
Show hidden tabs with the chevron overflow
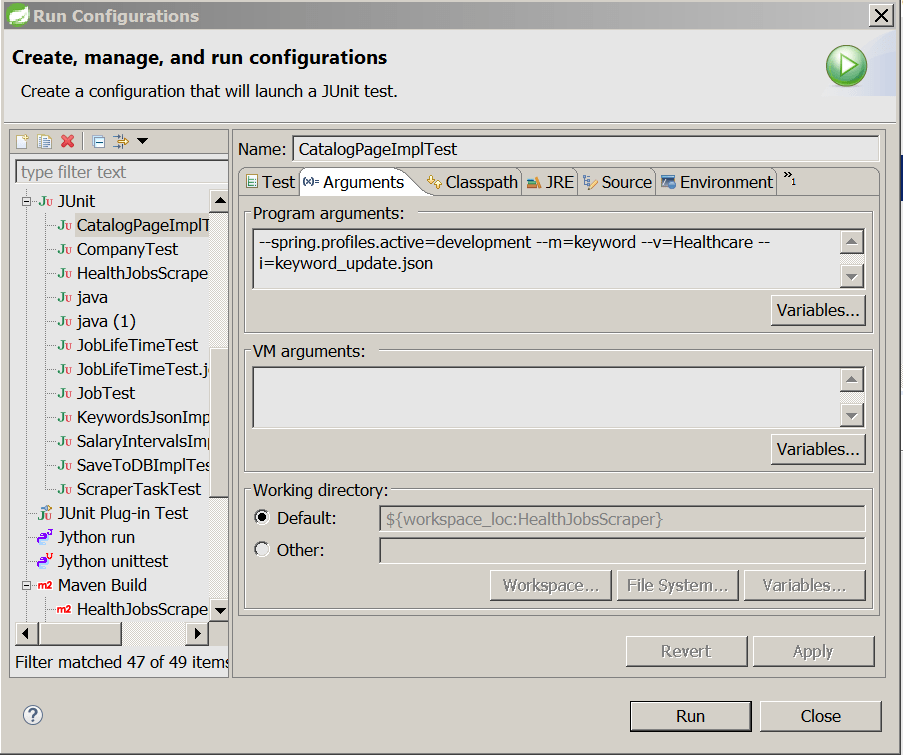click(790, 178)
